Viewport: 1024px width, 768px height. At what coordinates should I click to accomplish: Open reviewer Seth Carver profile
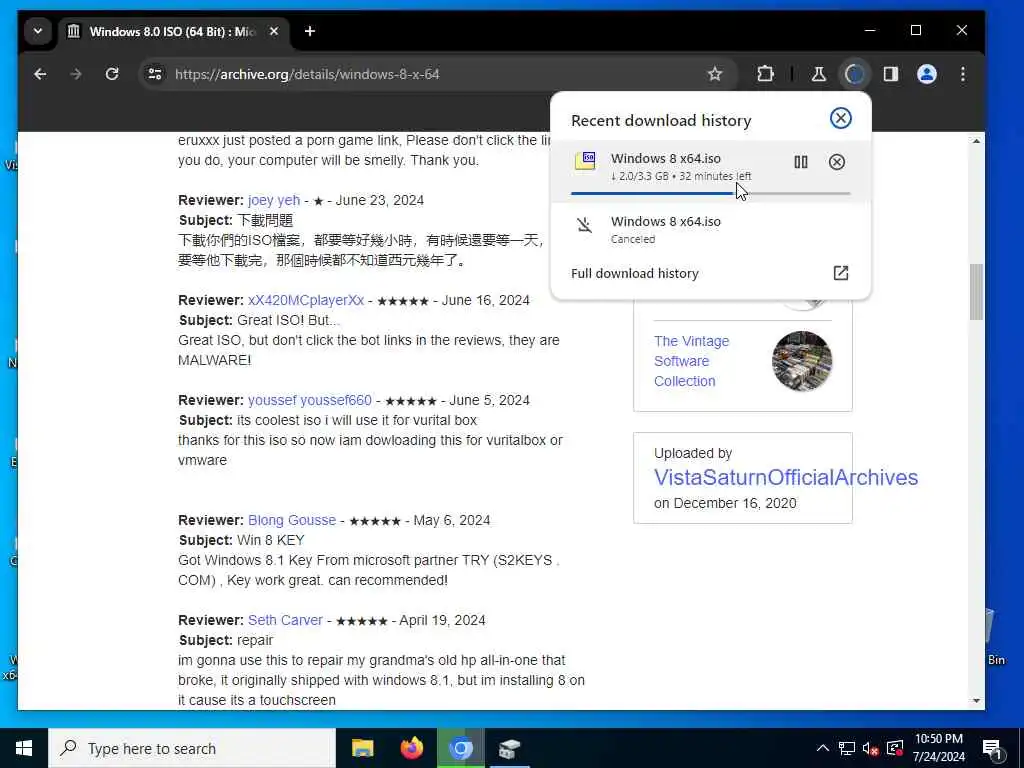pos(285,620)
